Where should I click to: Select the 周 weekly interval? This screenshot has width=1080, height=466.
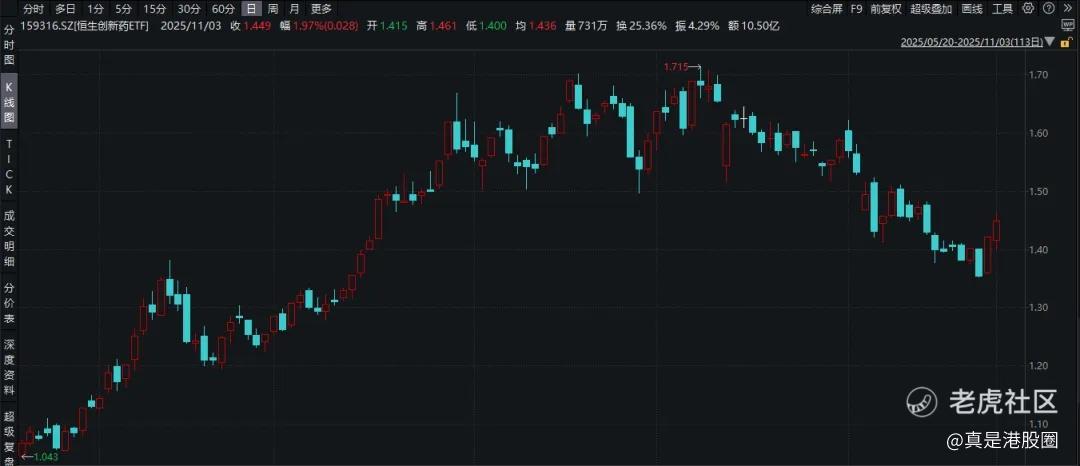273,9
